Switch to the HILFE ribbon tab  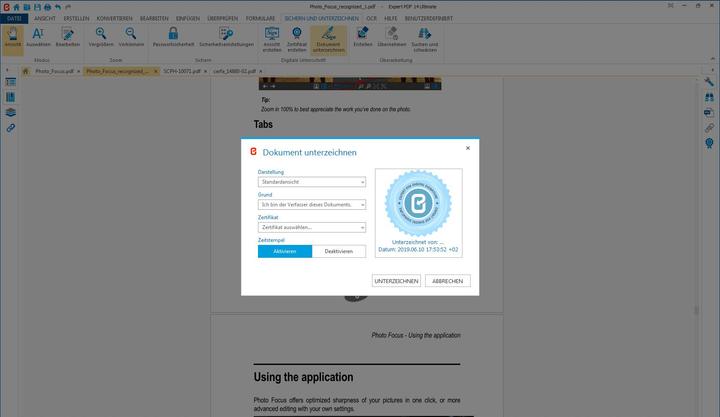coord(390,18)
